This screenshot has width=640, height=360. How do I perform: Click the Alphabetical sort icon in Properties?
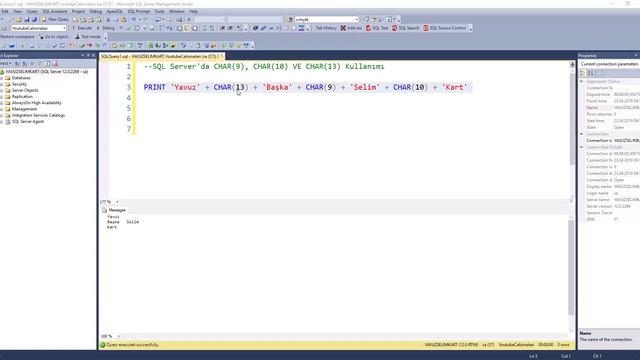coord(590,73)
